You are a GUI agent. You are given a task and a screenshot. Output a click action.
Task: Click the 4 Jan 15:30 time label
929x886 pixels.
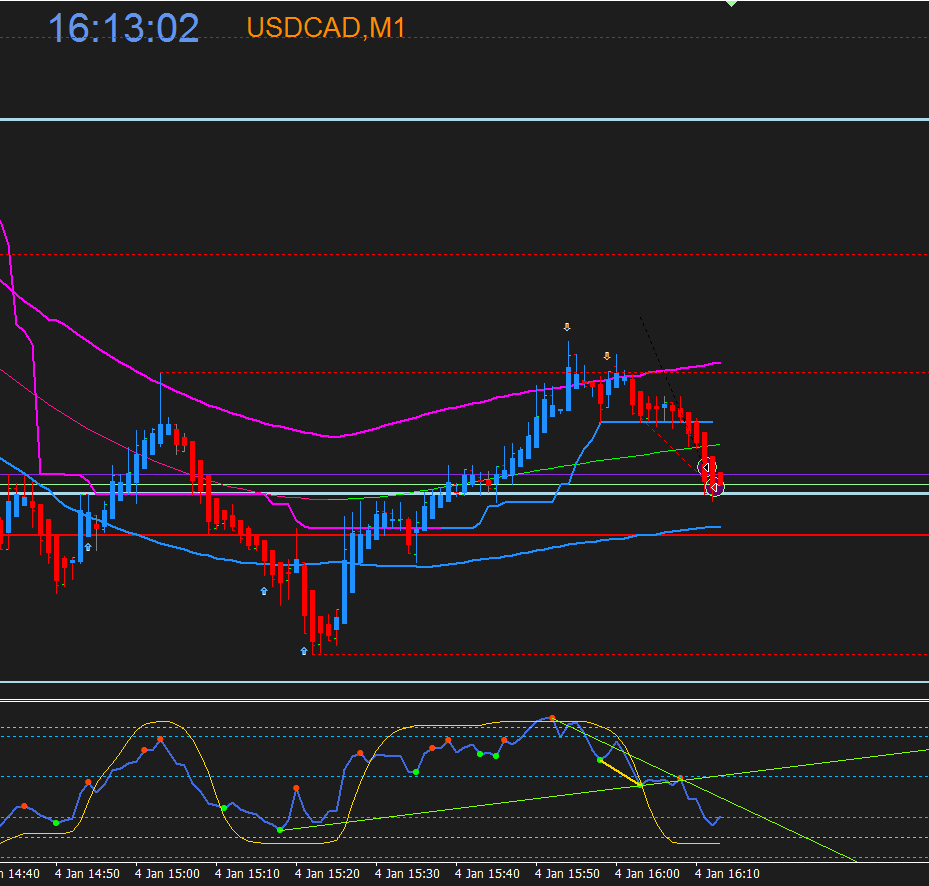(x=407, y=874)
